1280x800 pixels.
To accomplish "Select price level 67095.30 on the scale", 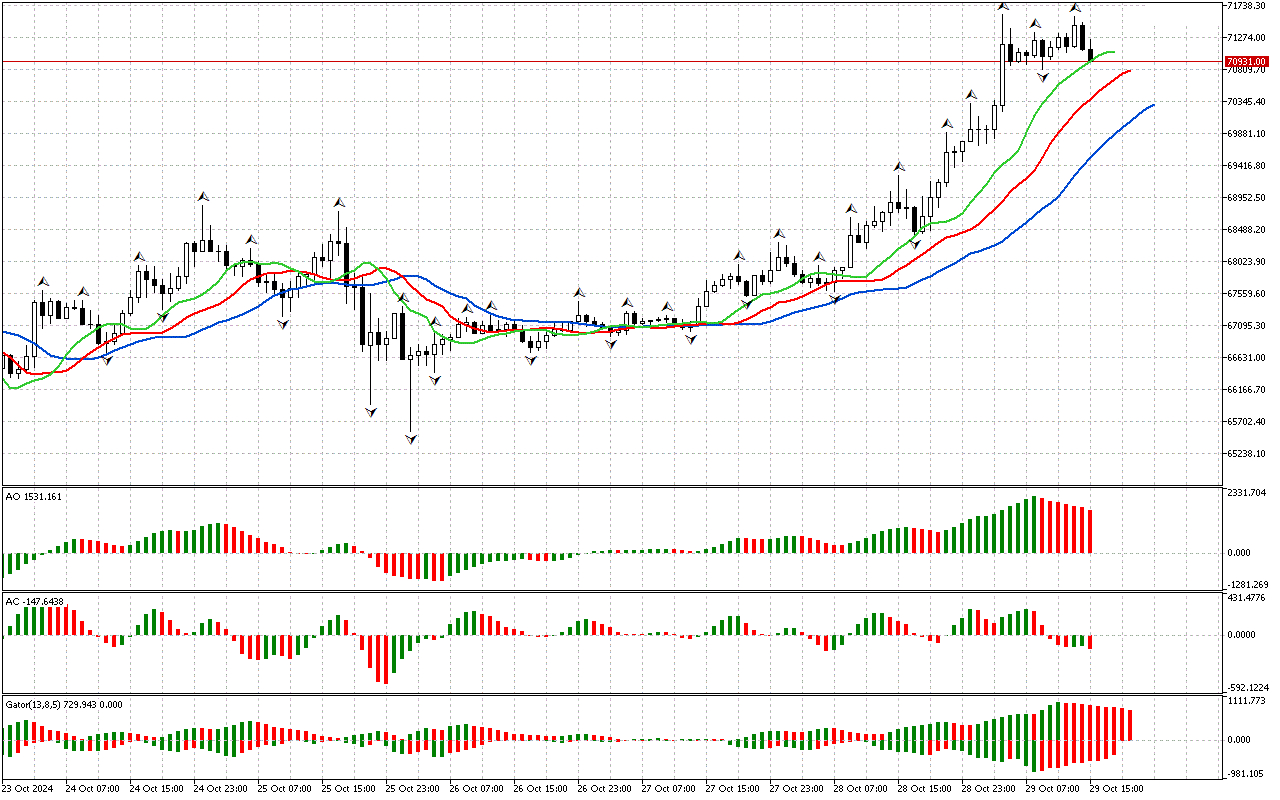I will coord(1248,326).
